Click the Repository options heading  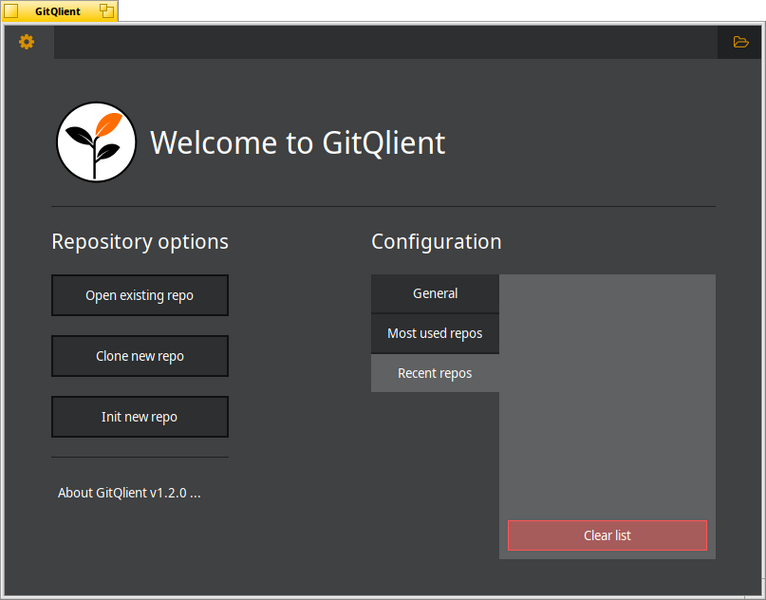(x=140, y=242)
